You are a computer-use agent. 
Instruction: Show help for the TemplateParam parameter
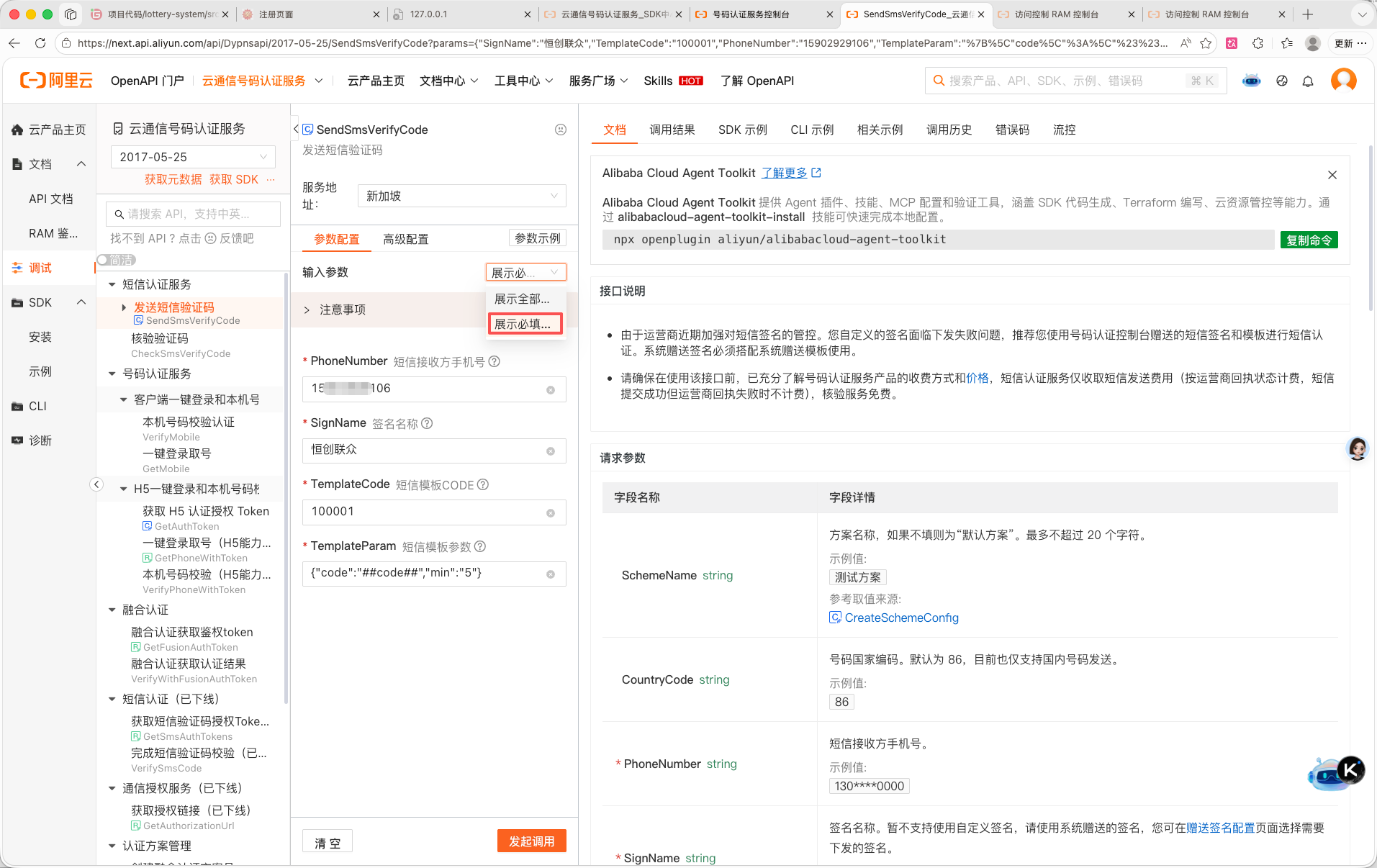480,546
